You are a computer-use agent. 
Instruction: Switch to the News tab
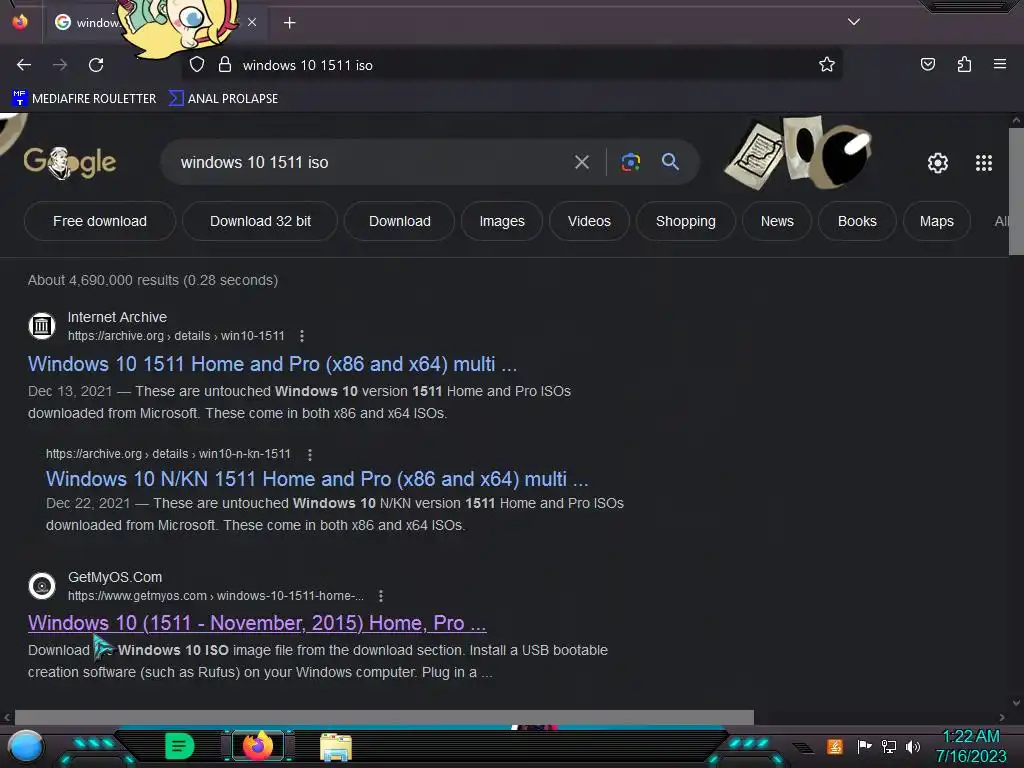coord(777,221)
